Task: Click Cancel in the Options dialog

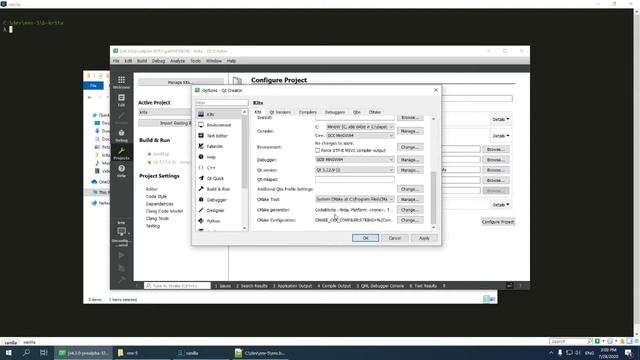Action: [x=395, y=238]
